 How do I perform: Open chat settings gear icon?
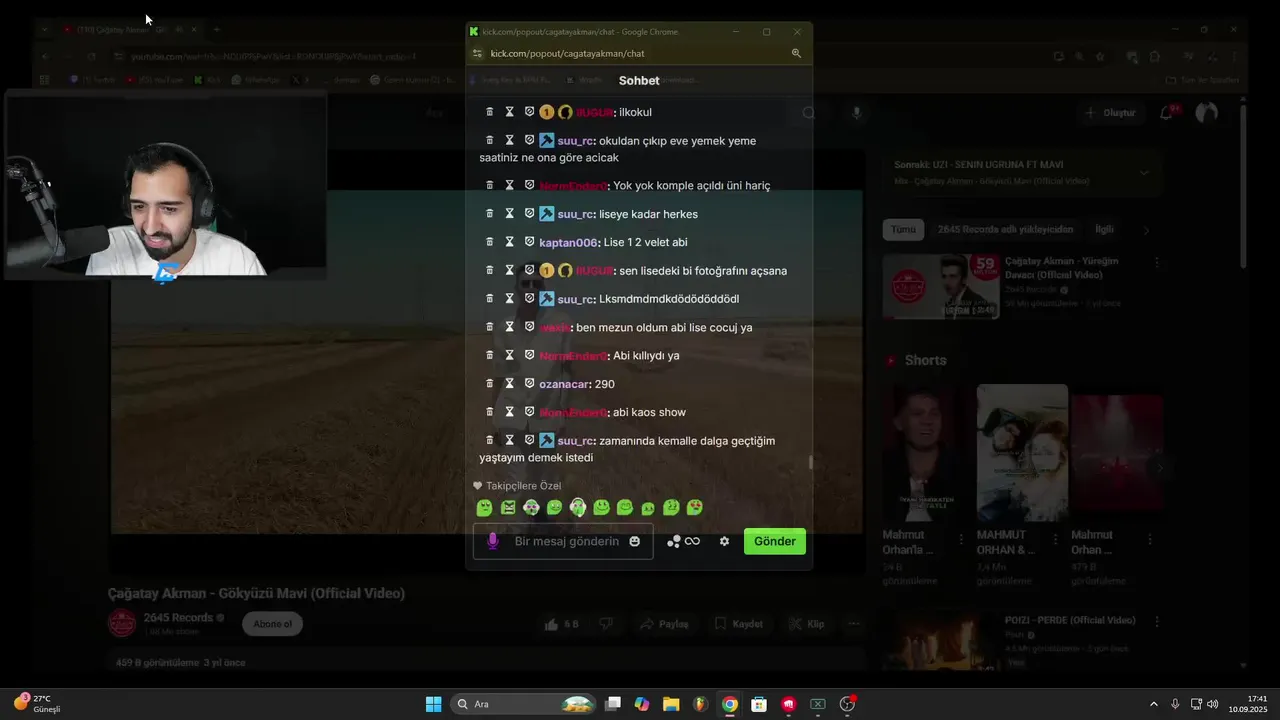click(x=724, y=541)
